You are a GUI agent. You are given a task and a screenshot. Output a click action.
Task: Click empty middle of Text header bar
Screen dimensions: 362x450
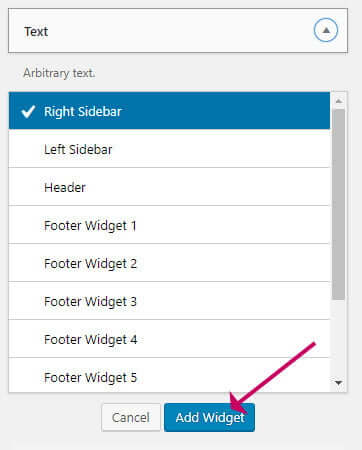point(180,31)
